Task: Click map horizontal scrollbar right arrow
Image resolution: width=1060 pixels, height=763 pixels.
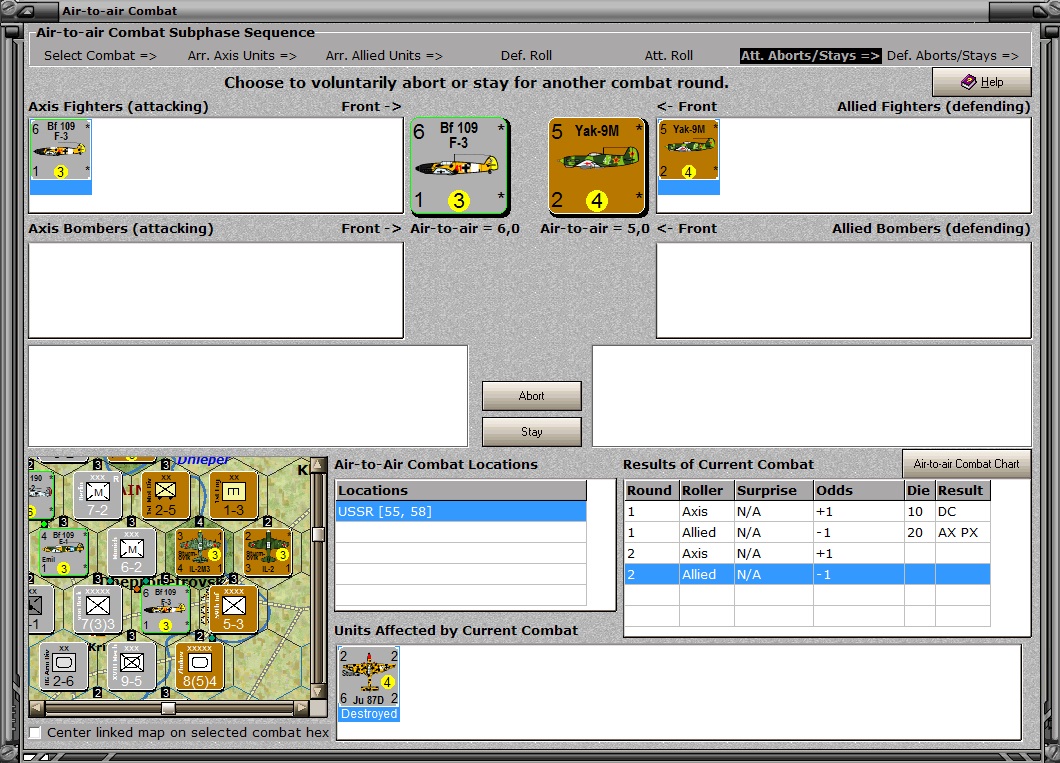Action: [302, 708]
